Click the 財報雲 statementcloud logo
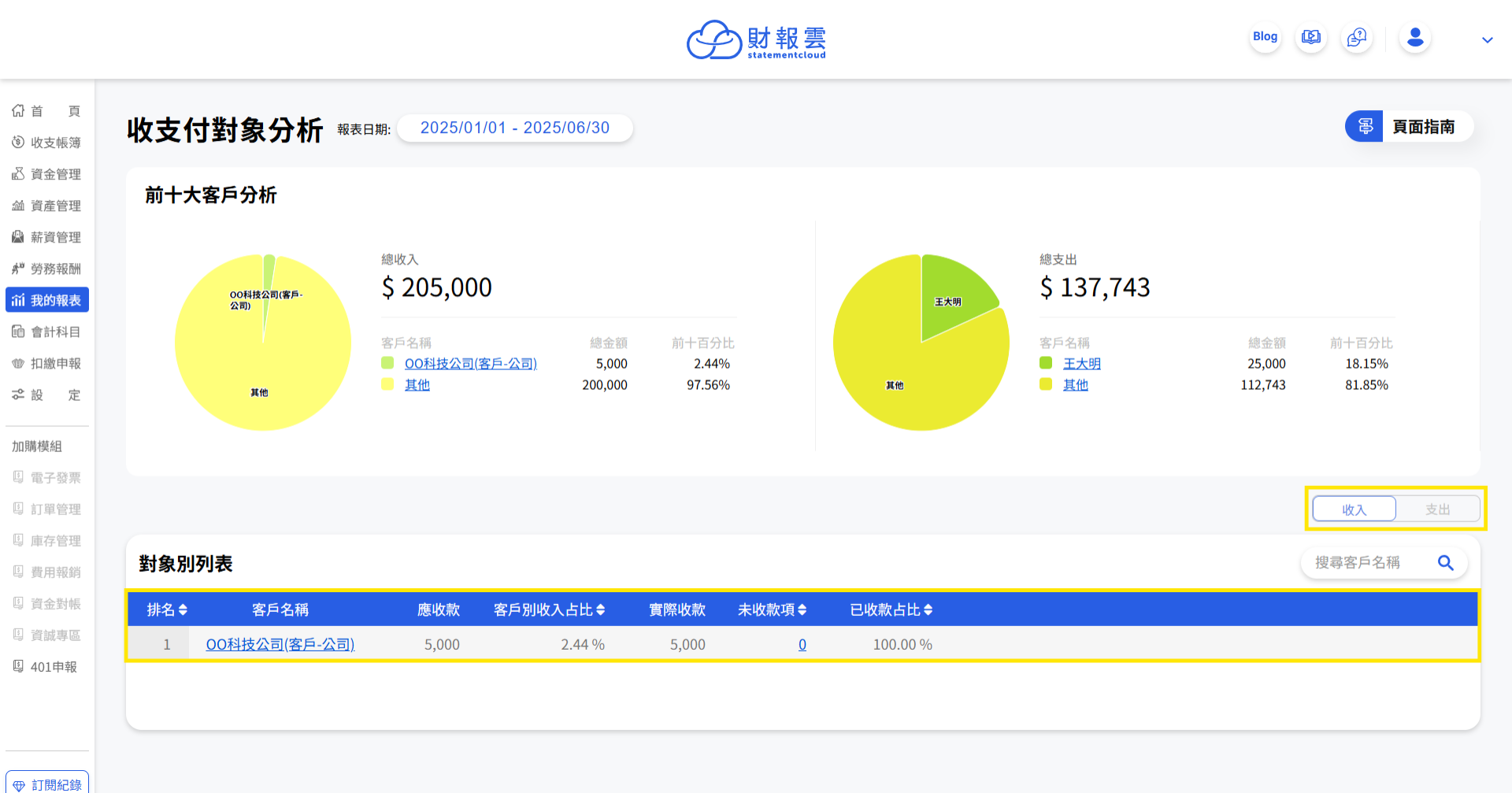Viewport: 1512px width, 793px height. (756, 39)
